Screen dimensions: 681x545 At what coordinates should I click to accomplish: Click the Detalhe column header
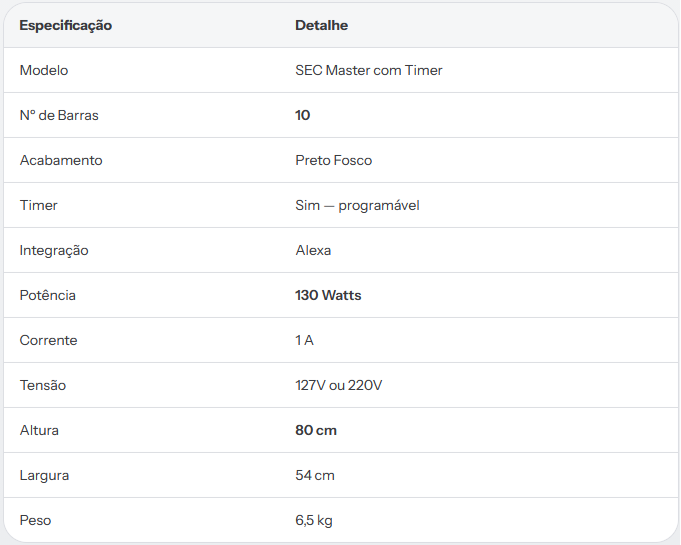tap(321, 25)
